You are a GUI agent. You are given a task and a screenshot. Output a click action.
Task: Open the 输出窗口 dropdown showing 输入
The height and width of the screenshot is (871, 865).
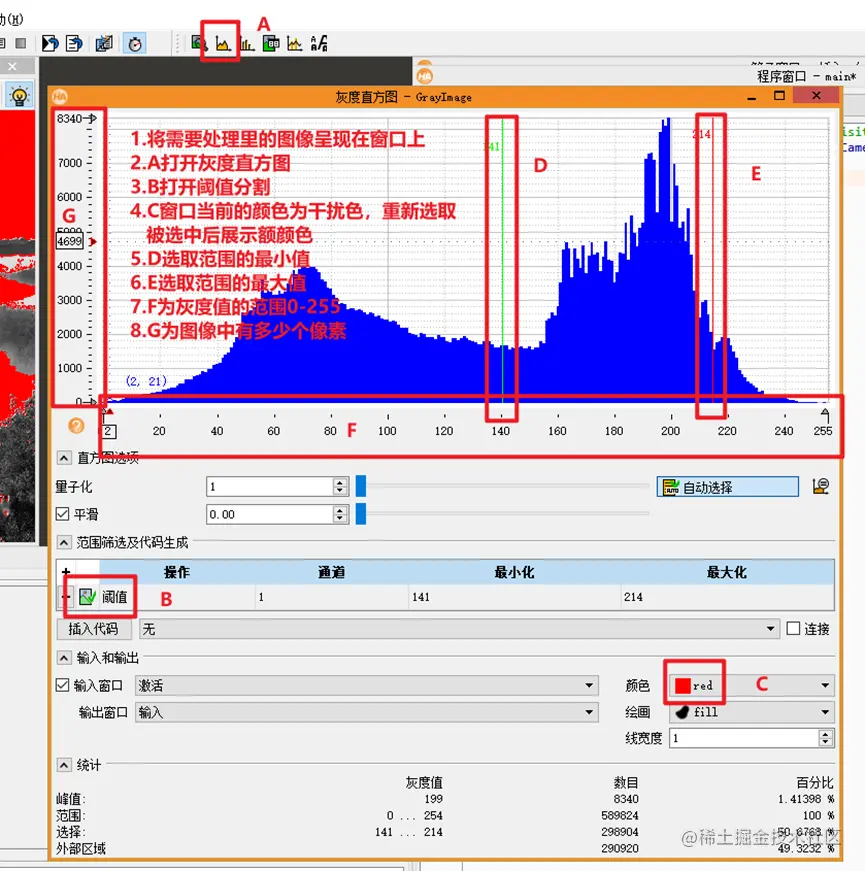click(367, 712)
